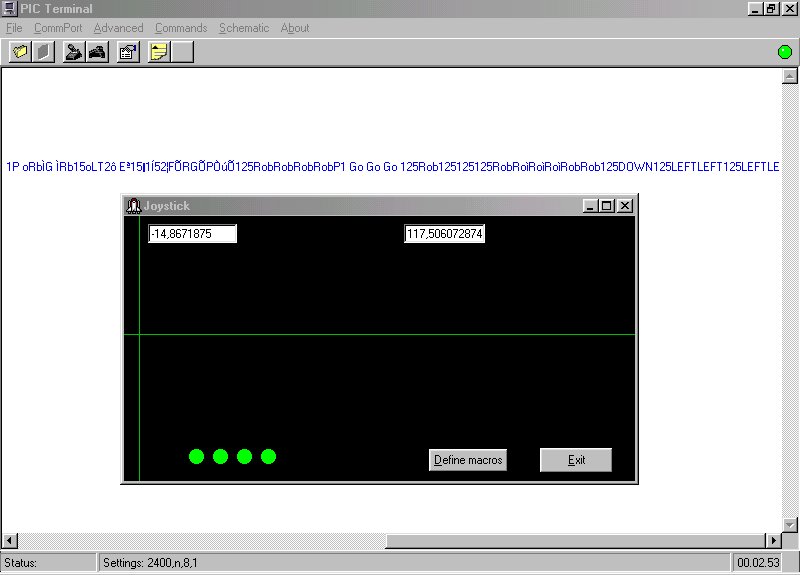Screen dimensions: 800x575
Task: Close the Joystick window
Action: [625, 206]
